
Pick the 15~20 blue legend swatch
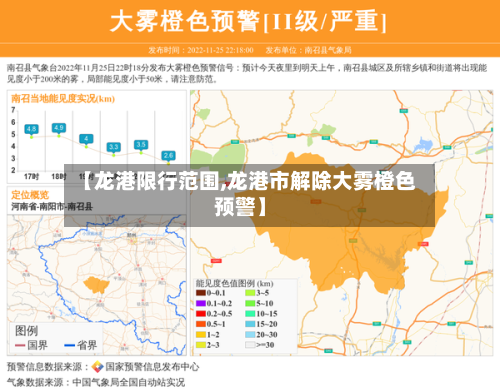point(250,324)
